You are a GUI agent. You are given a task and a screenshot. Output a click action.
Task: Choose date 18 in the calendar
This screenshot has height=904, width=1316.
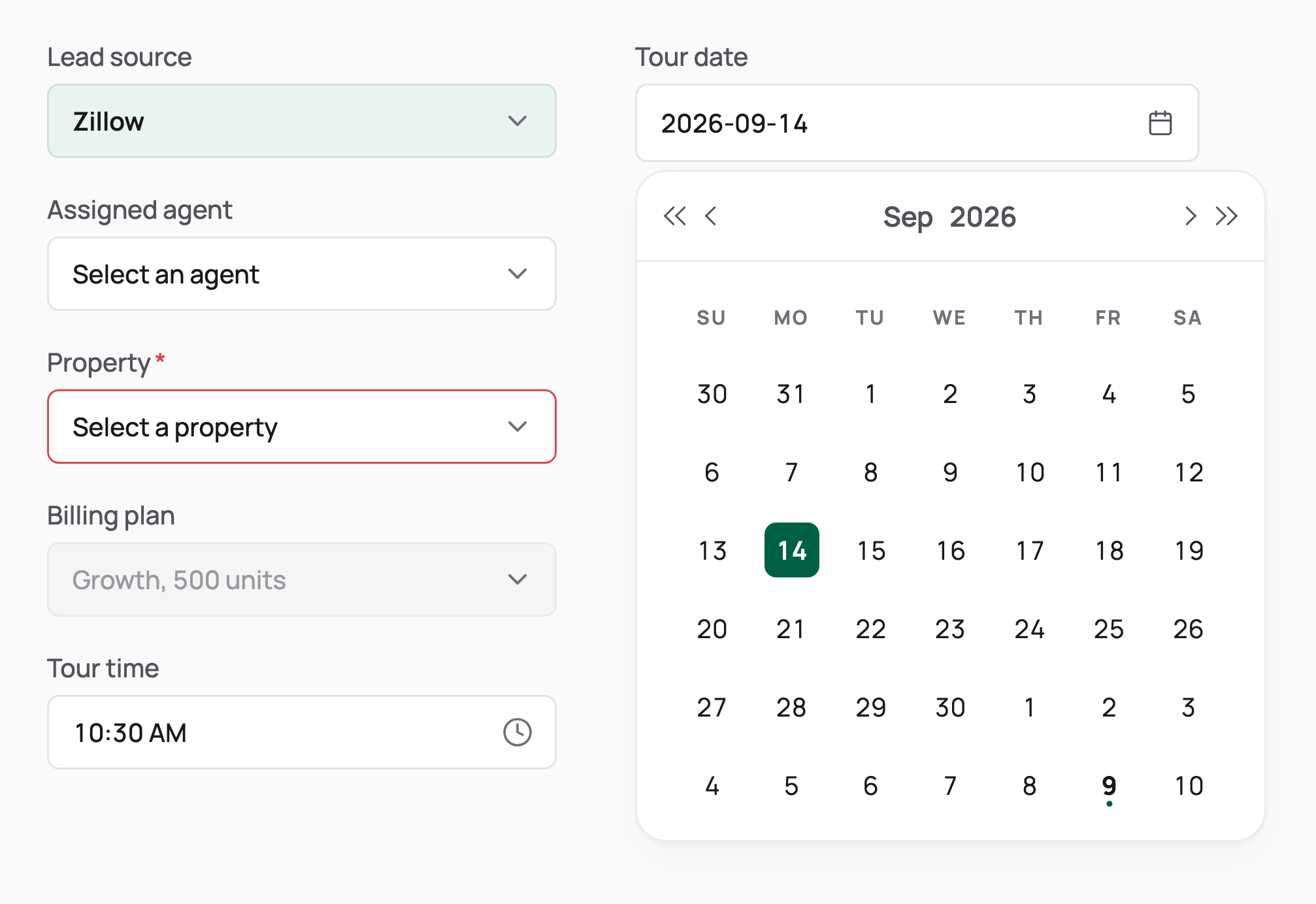[1109, 550]
